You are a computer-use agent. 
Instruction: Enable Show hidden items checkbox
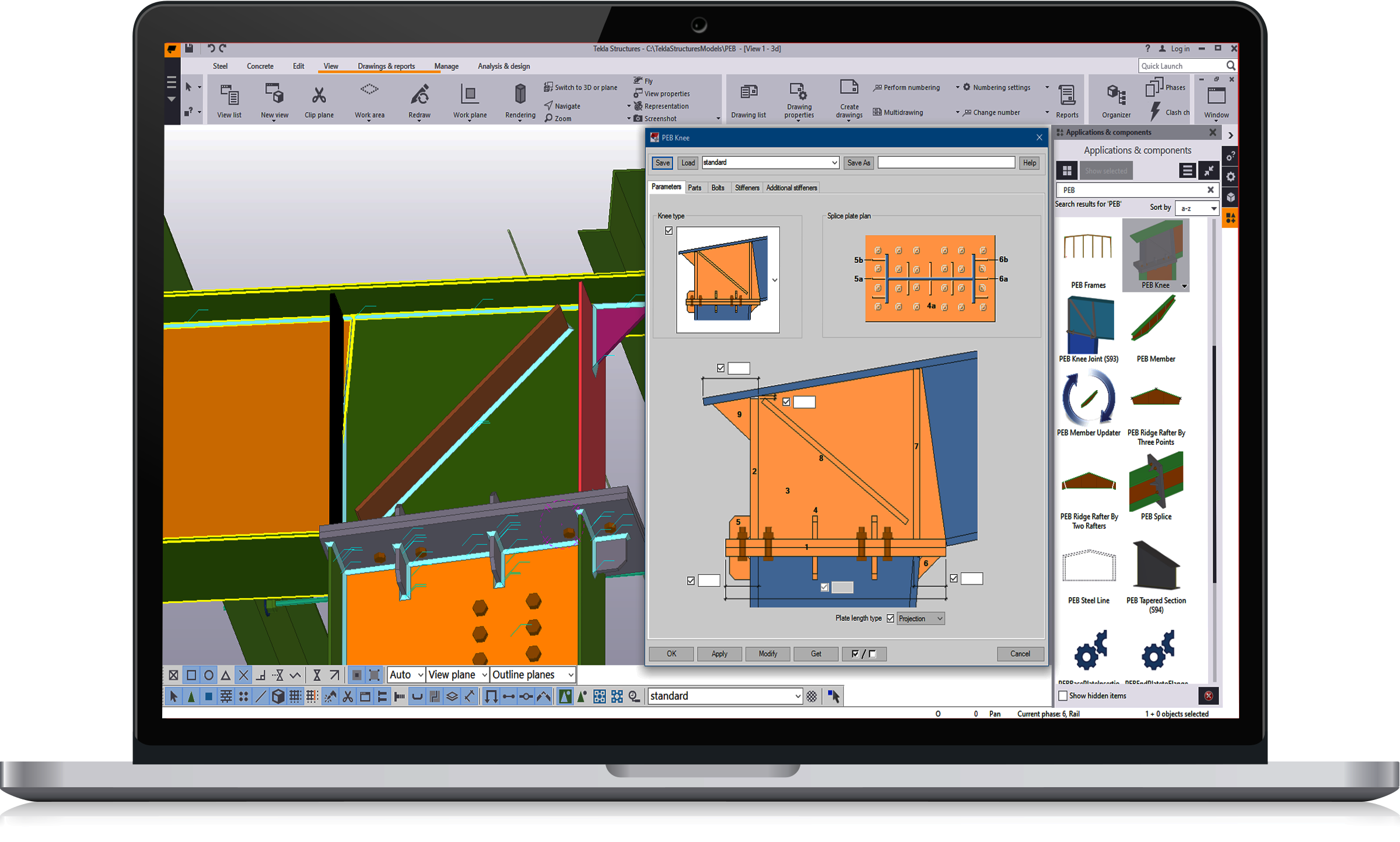pyautogui.click(x=1063, y=696)
